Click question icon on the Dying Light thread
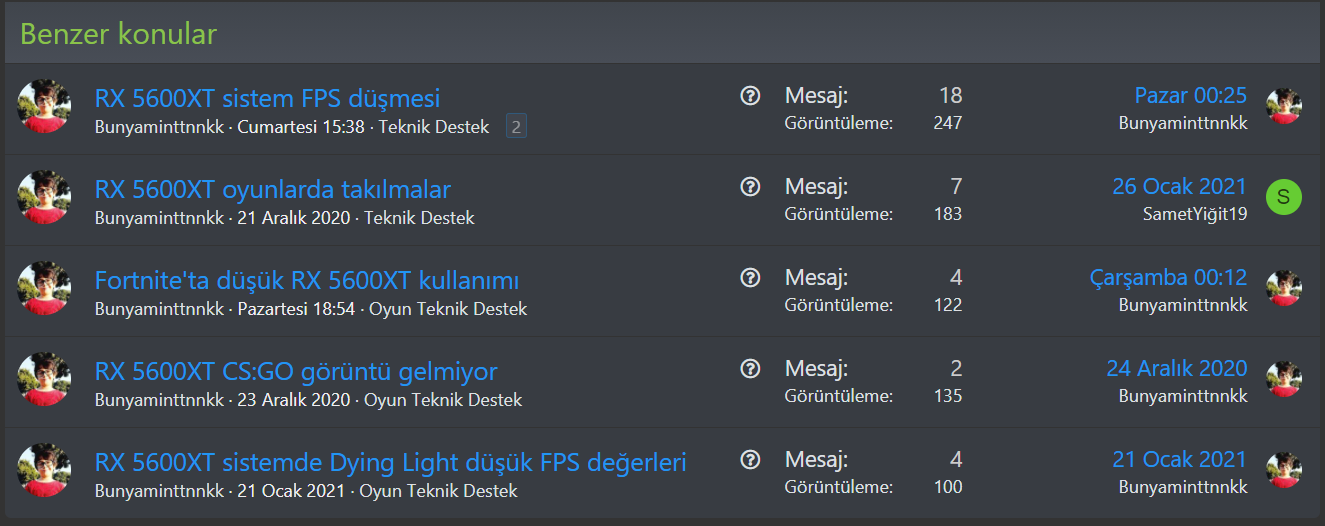 point(751,460)
